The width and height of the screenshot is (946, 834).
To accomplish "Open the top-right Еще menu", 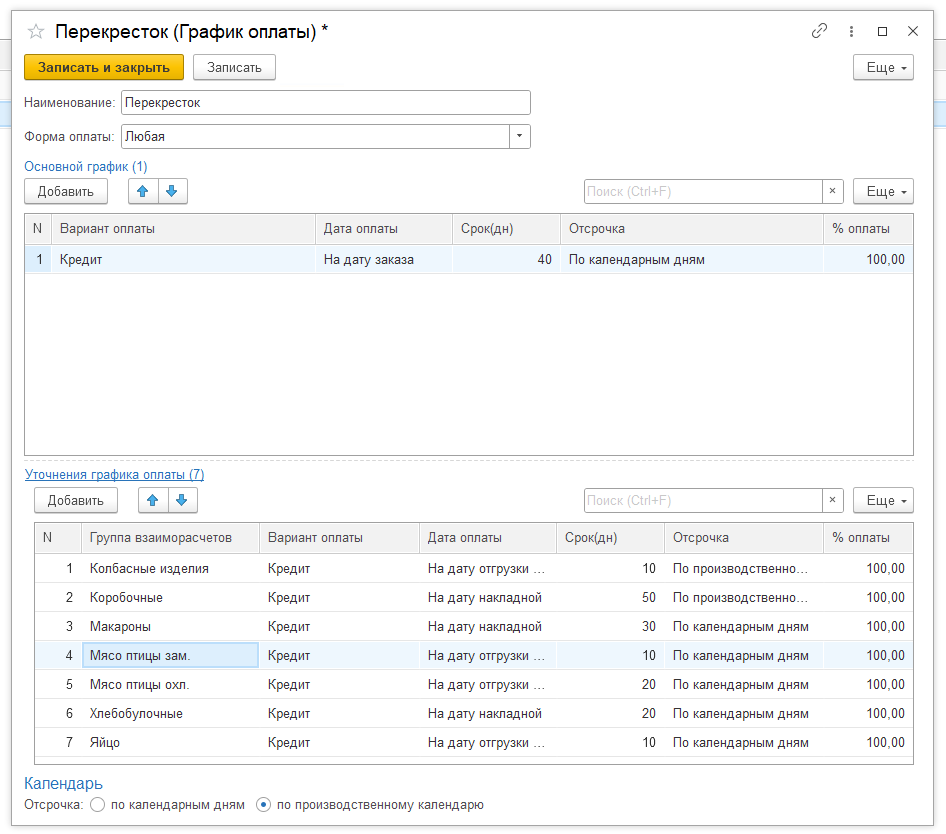I will 882,67.
